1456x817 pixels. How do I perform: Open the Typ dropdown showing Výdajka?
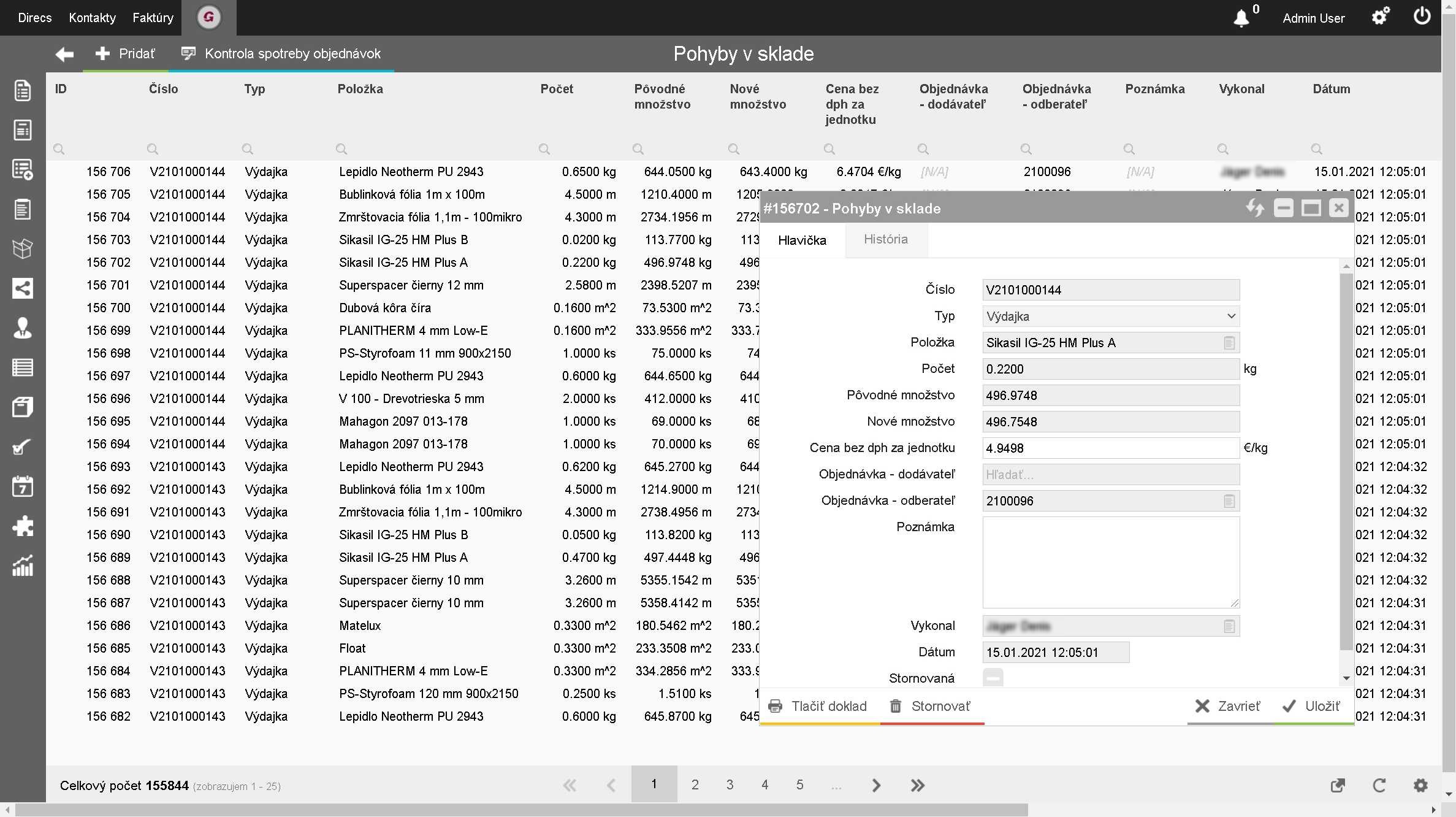point(1111,316)
